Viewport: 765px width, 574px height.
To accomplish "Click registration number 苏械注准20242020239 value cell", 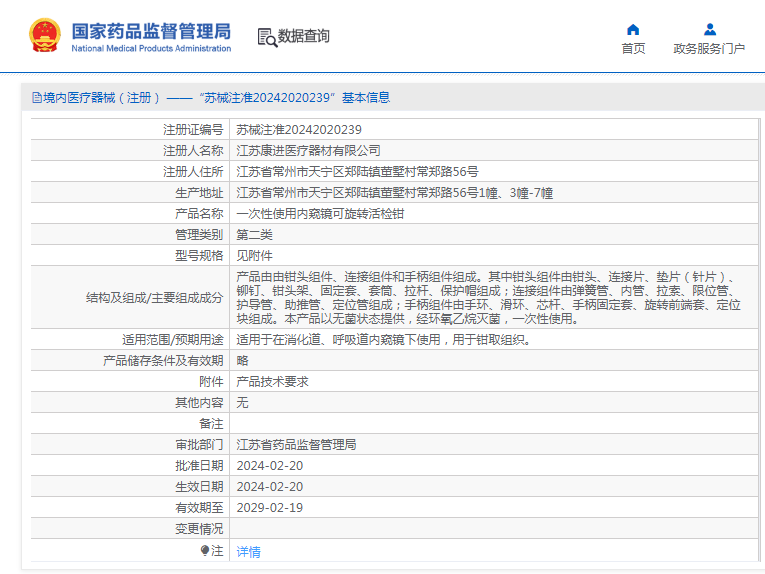I will click(x=298, y=130).
